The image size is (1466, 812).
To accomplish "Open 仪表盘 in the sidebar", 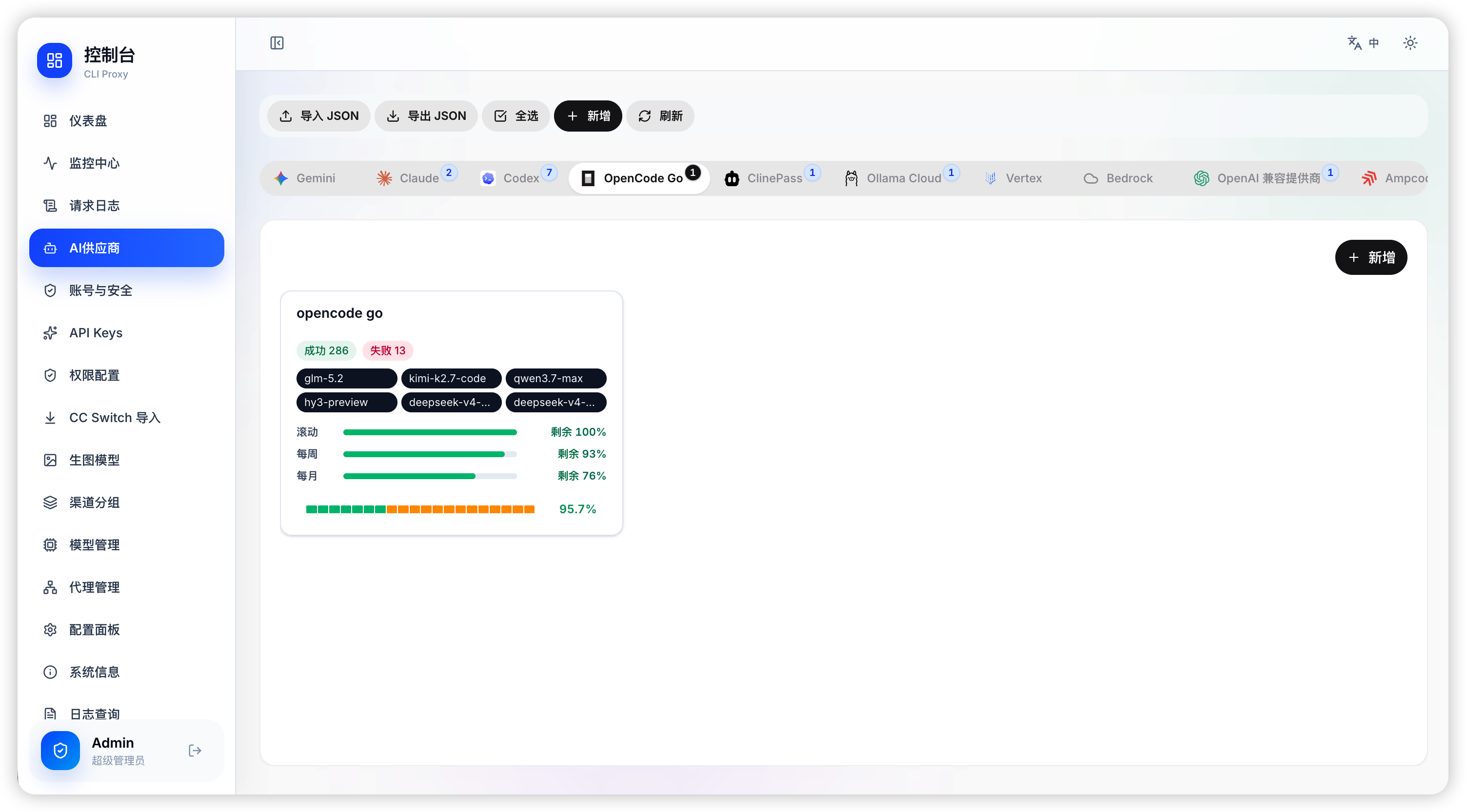I will click(126, 120).
